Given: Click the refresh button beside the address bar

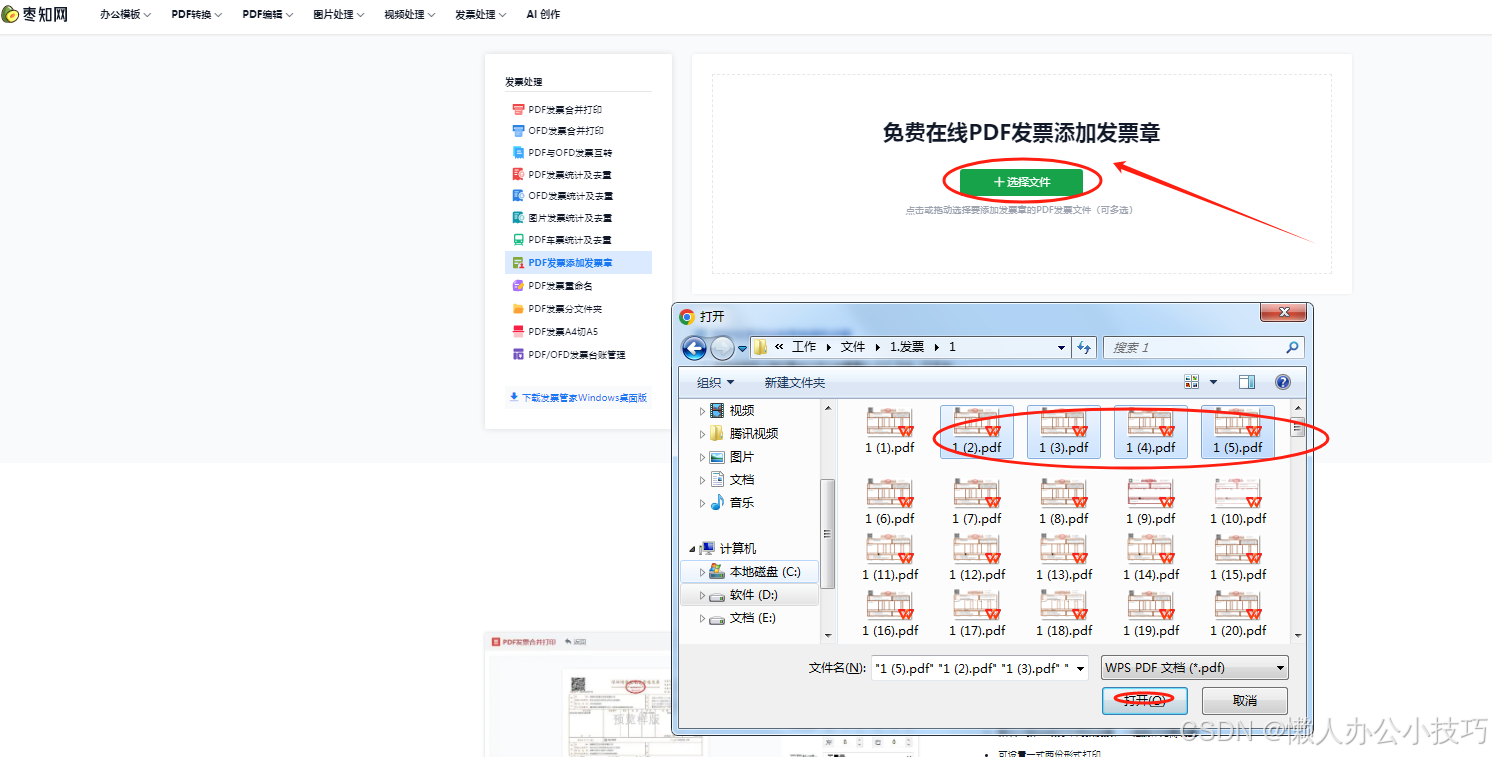Looking at the screenshot, I should tap(1084, 347).
